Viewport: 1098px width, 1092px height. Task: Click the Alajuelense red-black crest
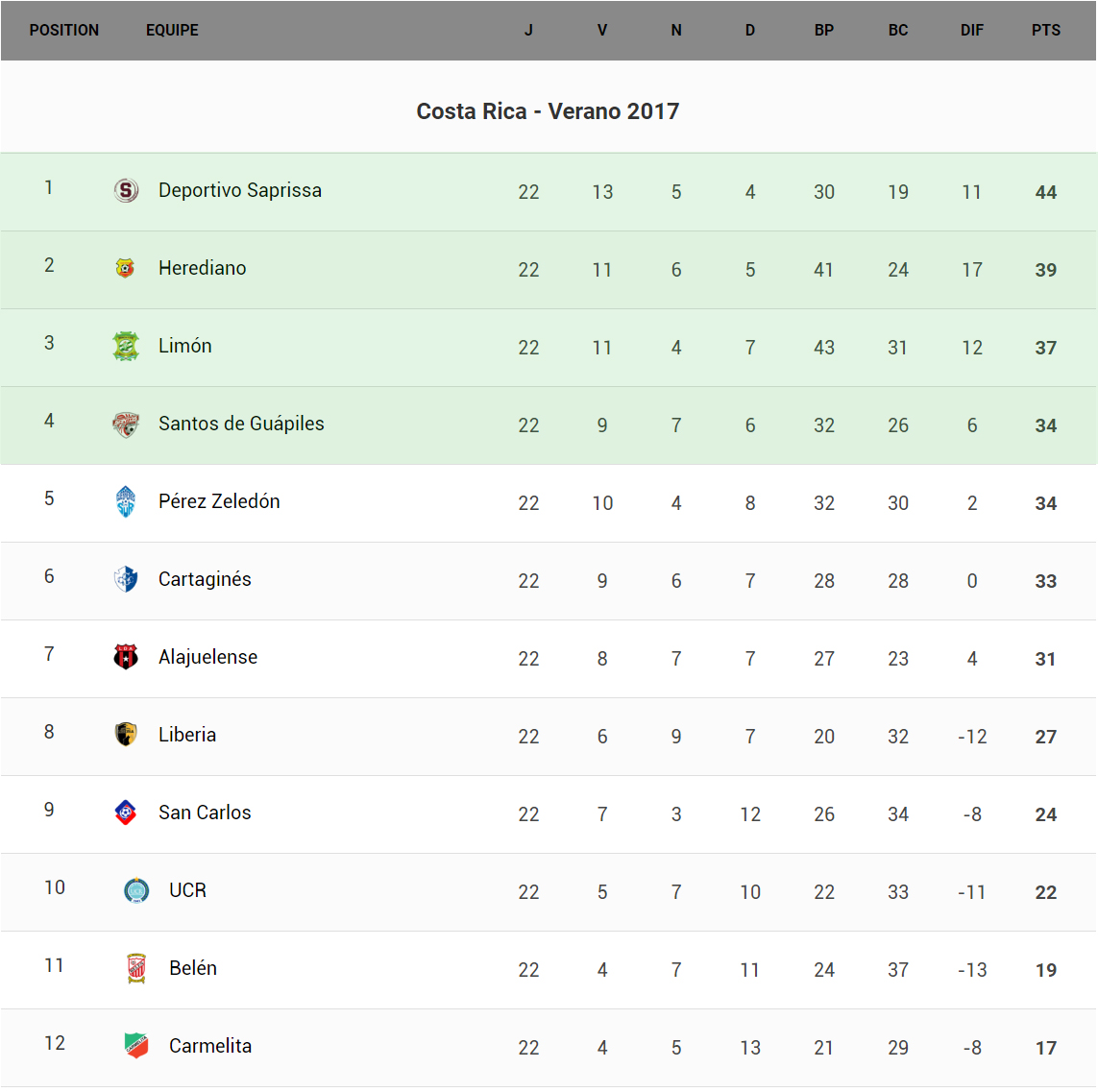coord(126,657)
